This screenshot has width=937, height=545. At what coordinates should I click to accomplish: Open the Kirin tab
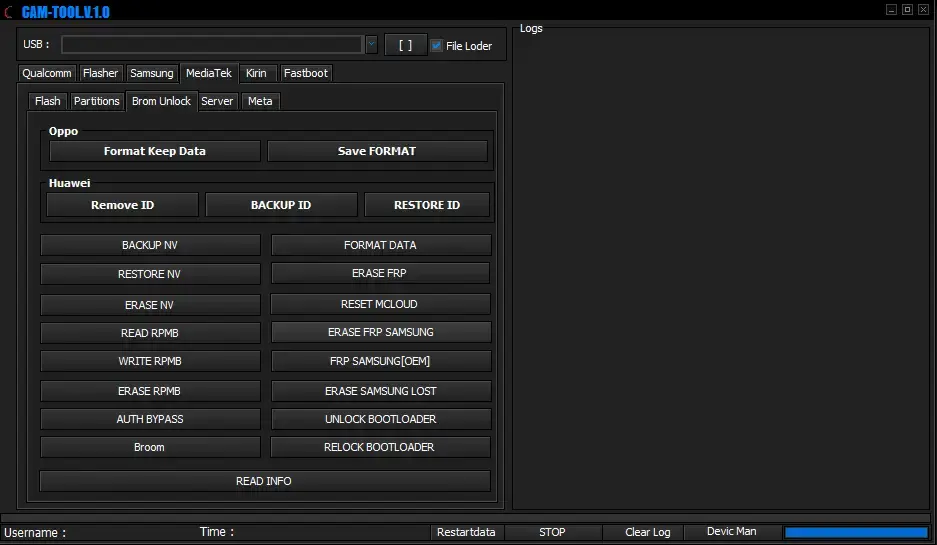[256, 73]
